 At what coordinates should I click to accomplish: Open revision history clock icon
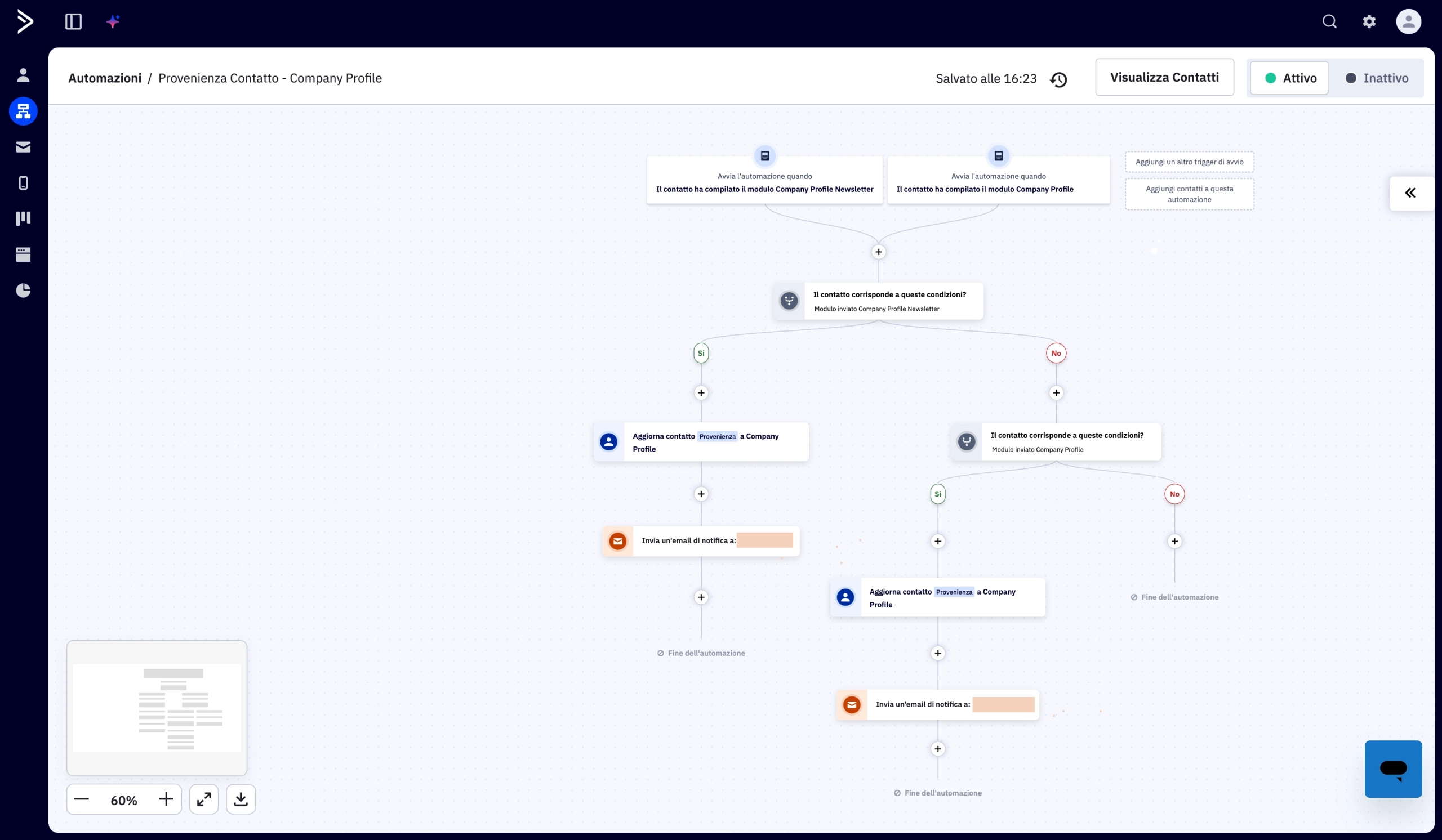pyautogui.click(x=1058, y=79)
